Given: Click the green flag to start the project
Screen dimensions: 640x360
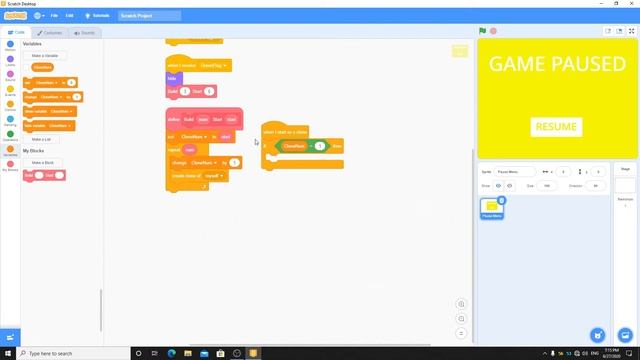Looking at the screenshot, I should tap(482, 31).
